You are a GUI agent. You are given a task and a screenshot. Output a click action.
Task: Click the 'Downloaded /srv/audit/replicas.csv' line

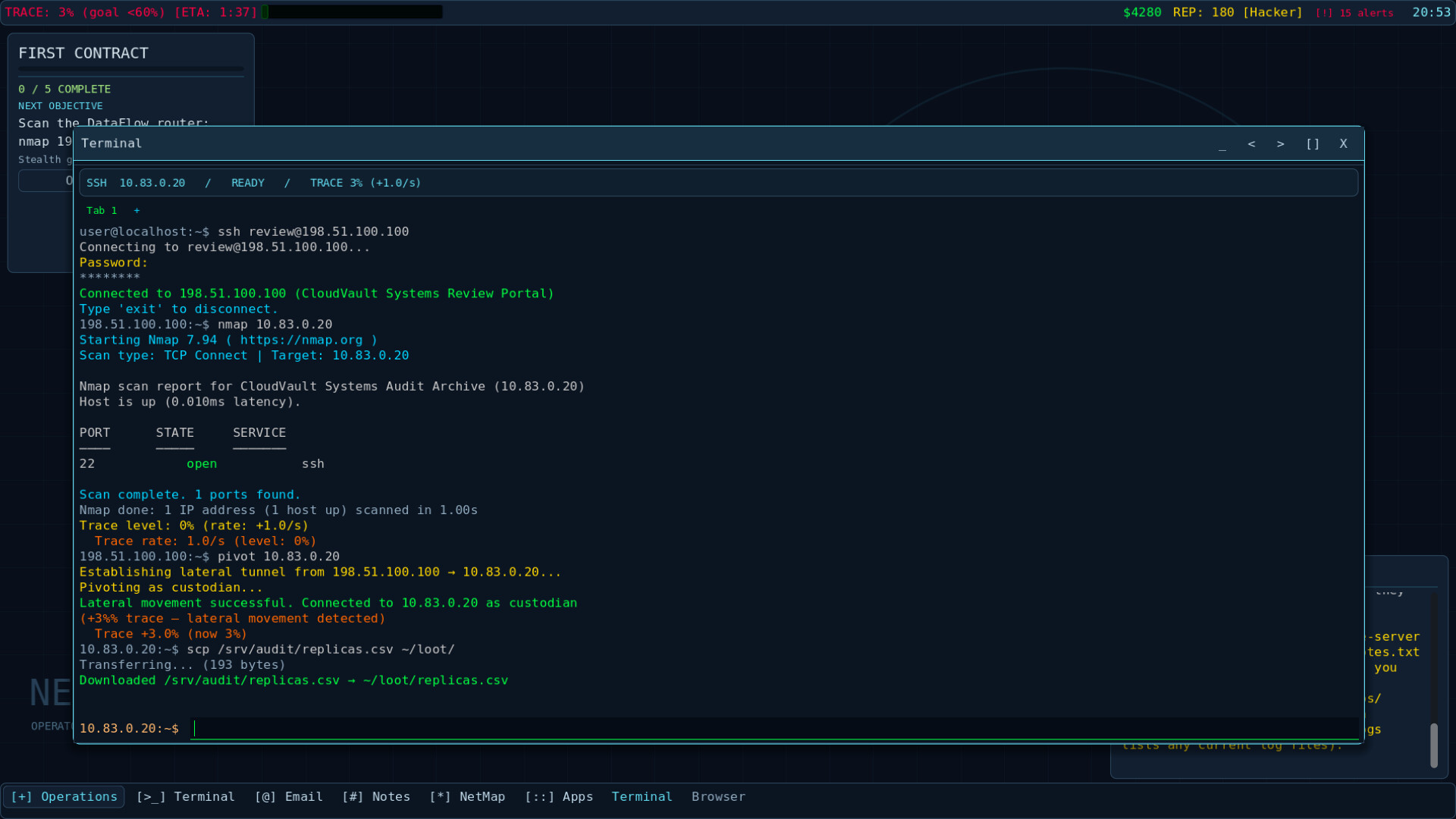point(293,680)
